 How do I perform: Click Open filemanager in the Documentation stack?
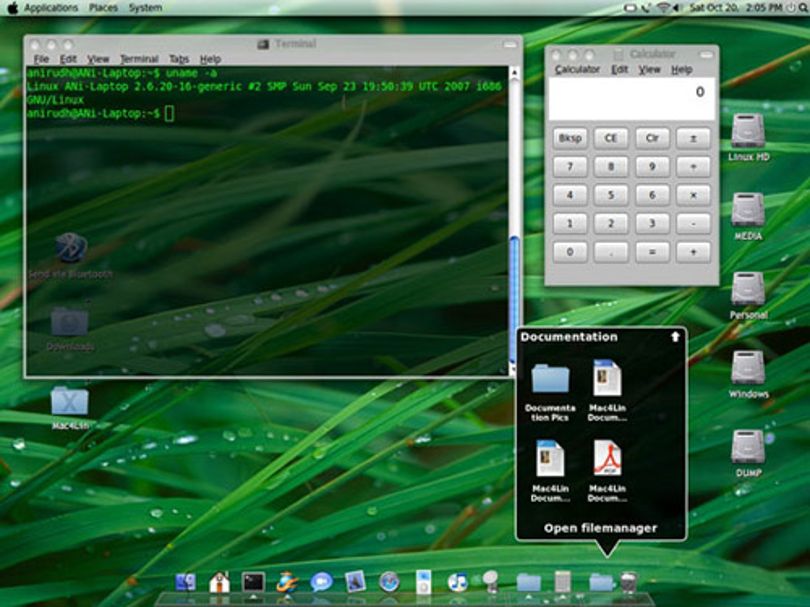click(x=600, y=528)
